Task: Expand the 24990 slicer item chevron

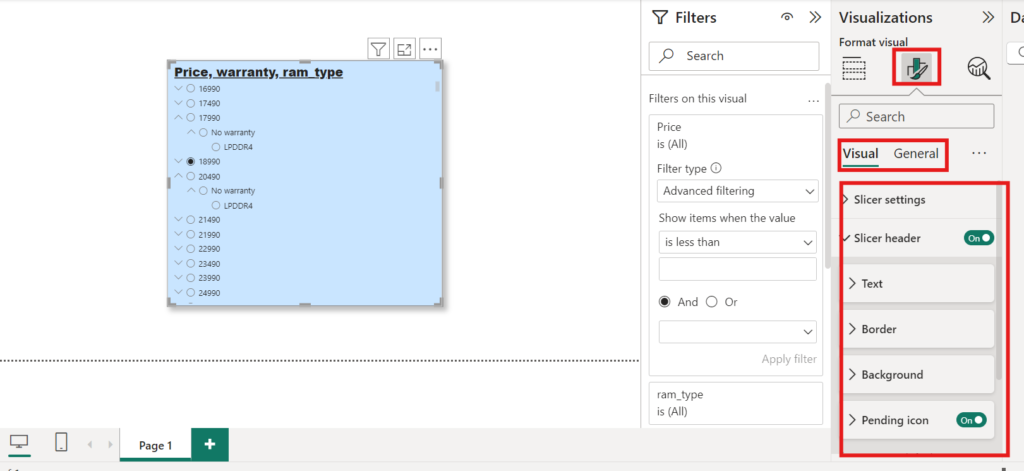Action: [178, 293]
